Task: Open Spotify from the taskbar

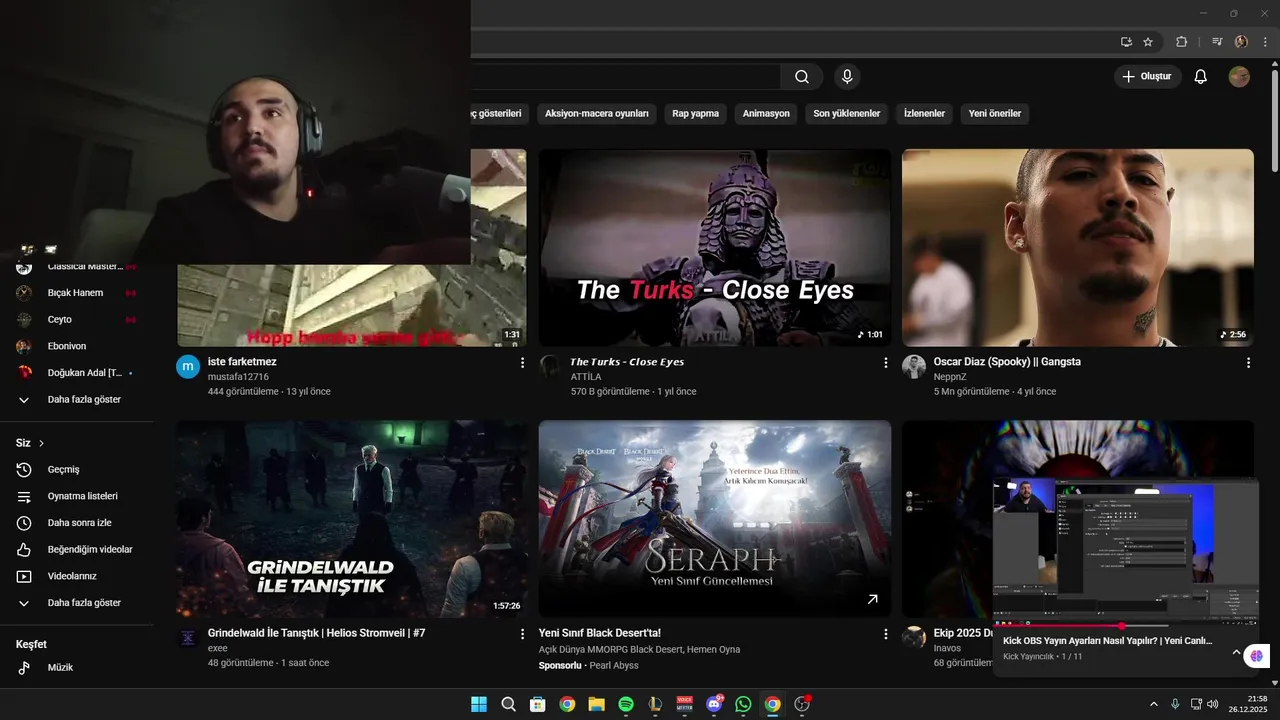Action: [626, 704]
